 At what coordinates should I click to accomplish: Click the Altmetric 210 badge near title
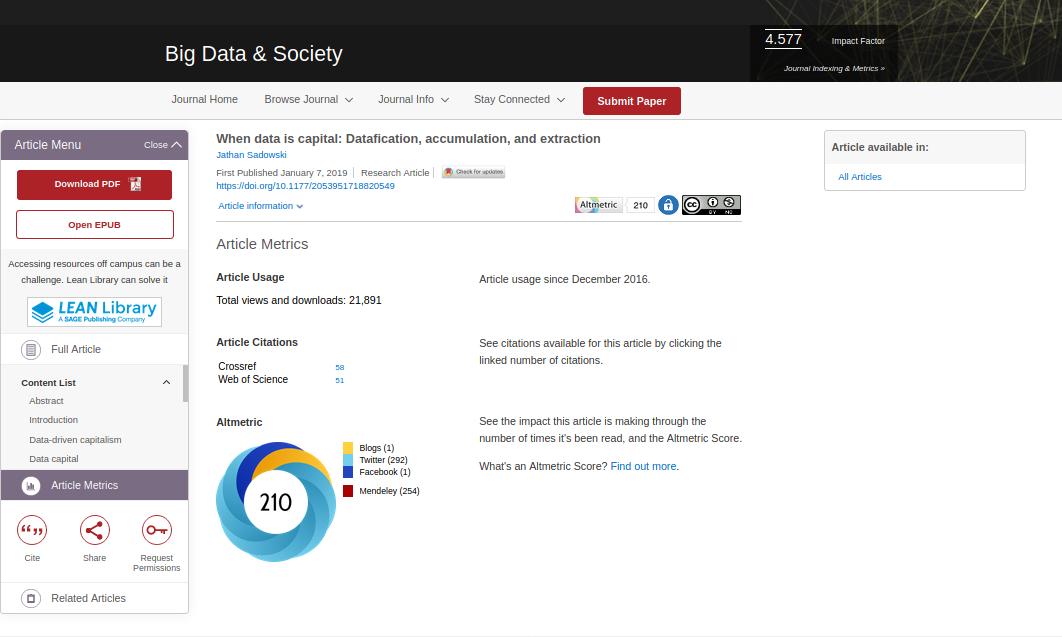(x=614, y=205)
